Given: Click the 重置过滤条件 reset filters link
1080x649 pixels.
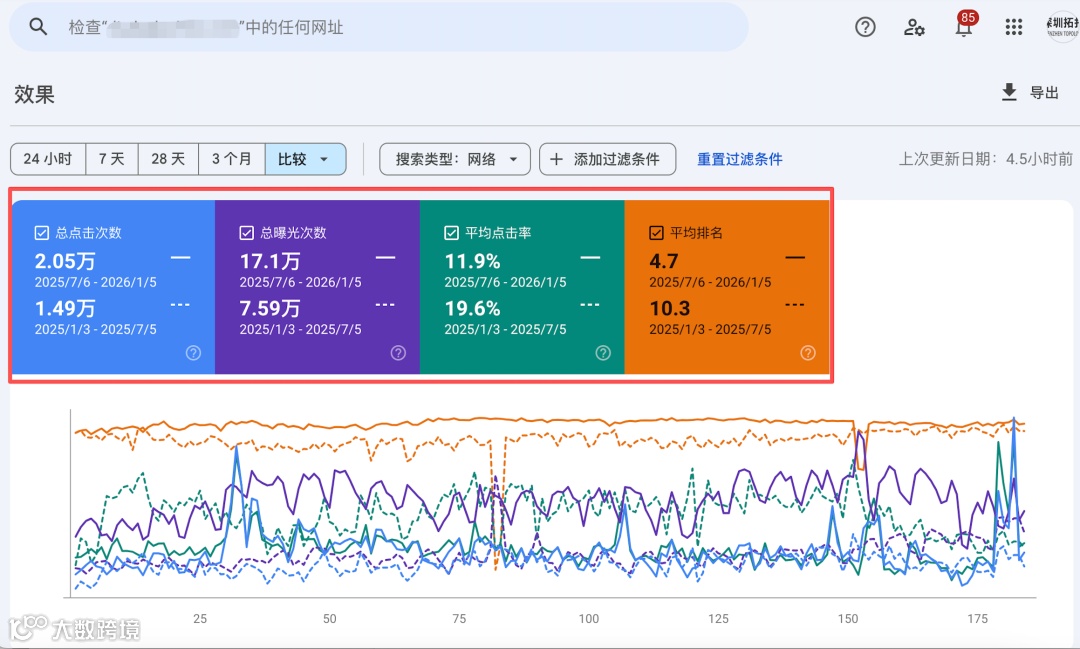Looking at the screenshot, I should [739, 159].
